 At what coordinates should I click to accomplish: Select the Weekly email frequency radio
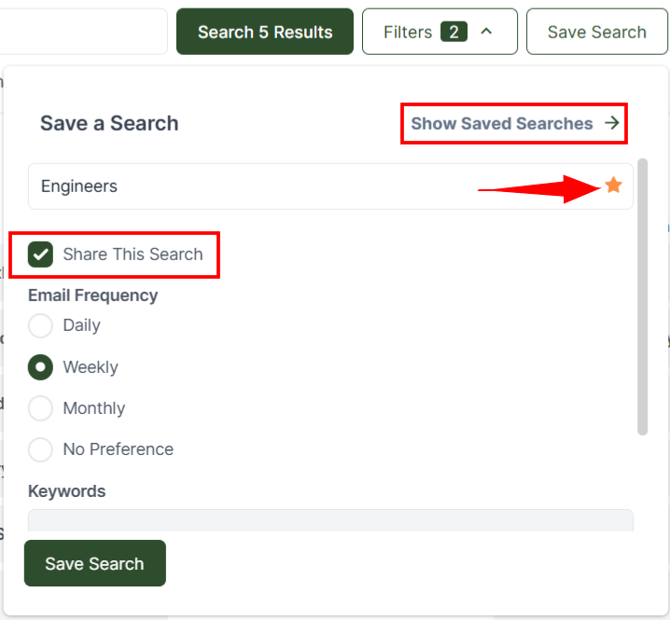[41, 367]
